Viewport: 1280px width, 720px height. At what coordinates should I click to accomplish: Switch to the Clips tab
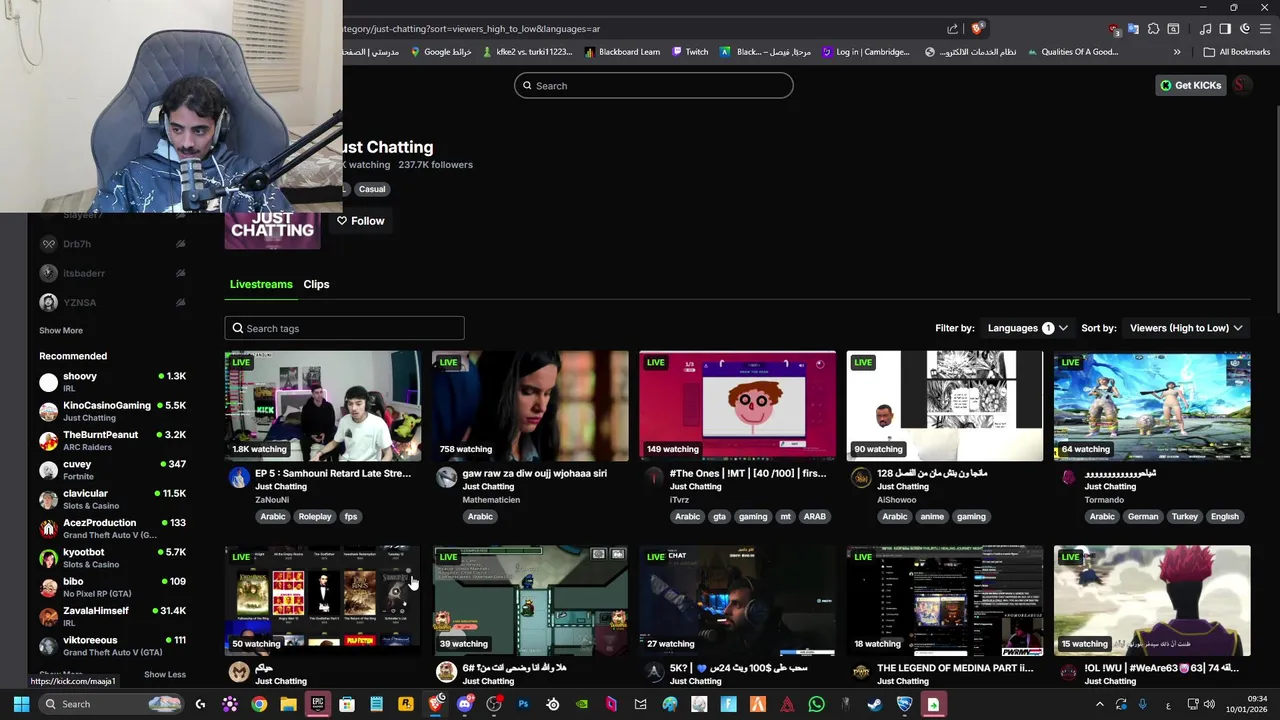coord(316,284)
